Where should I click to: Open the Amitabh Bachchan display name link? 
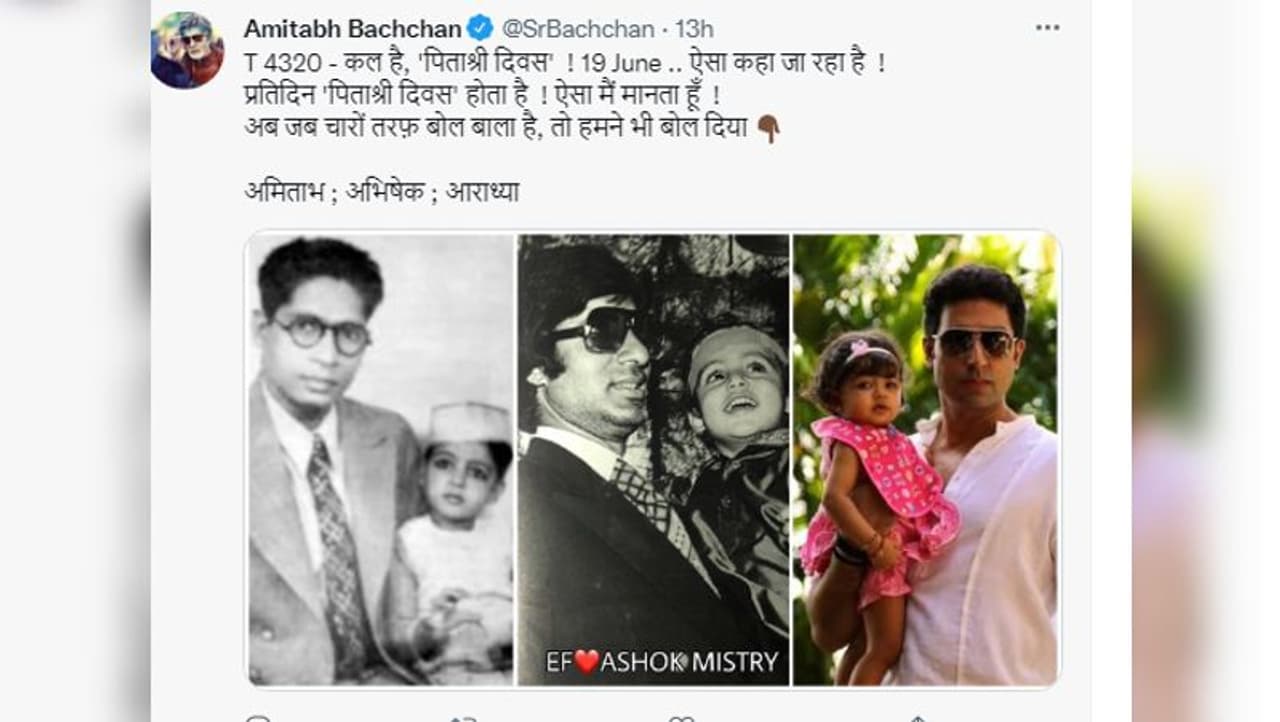pyautogui.click(x=353, y=28)
